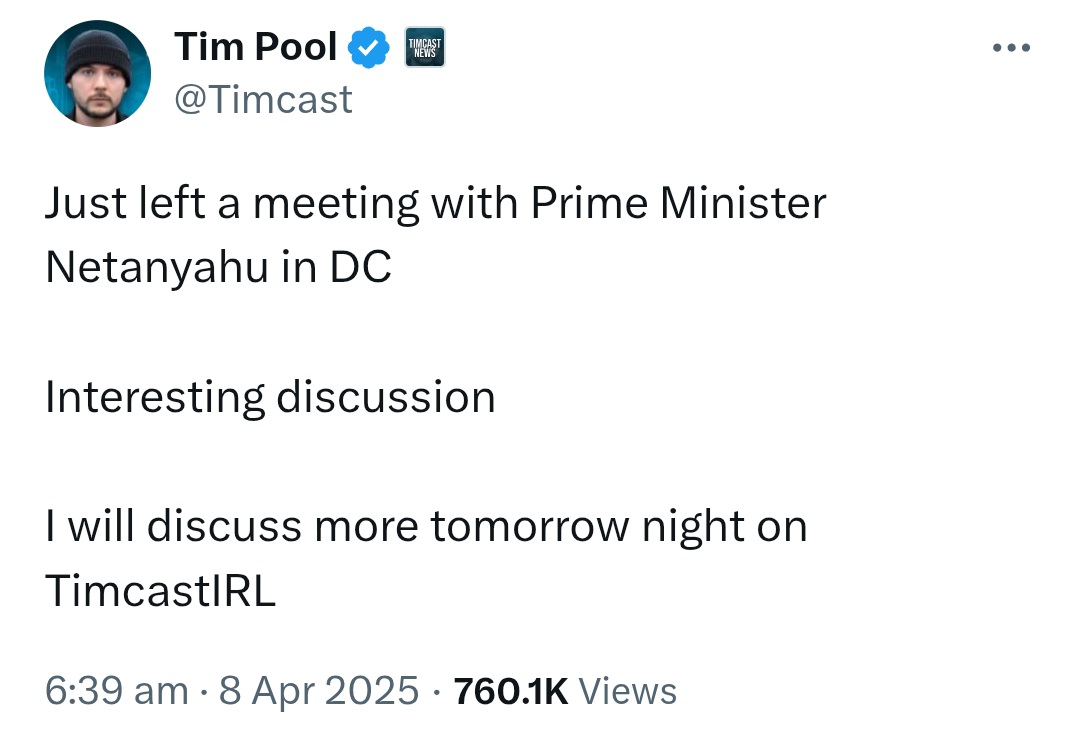Open the Timcast News affiliation badge
Image resolution: width=1080 pixels, height=747 pixels.
click(x=424, y=48)
